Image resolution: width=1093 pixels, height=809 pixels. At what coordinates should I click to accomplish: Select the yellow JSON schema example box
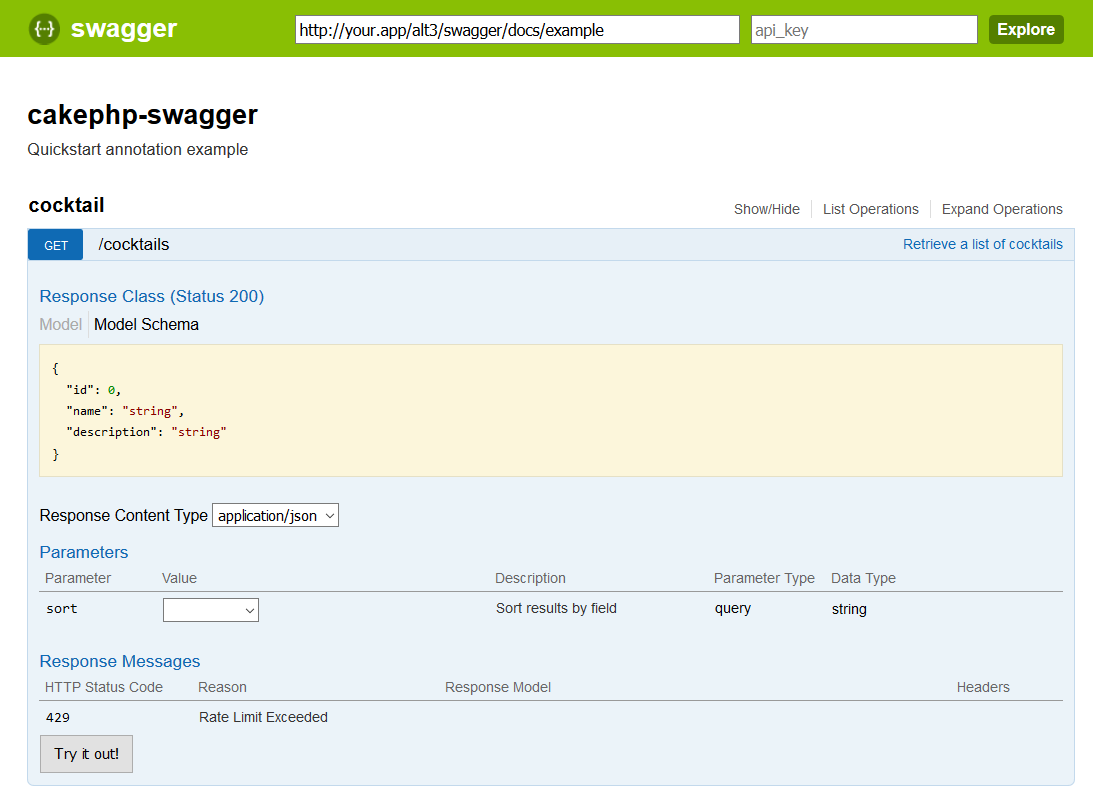click(550, 411)
